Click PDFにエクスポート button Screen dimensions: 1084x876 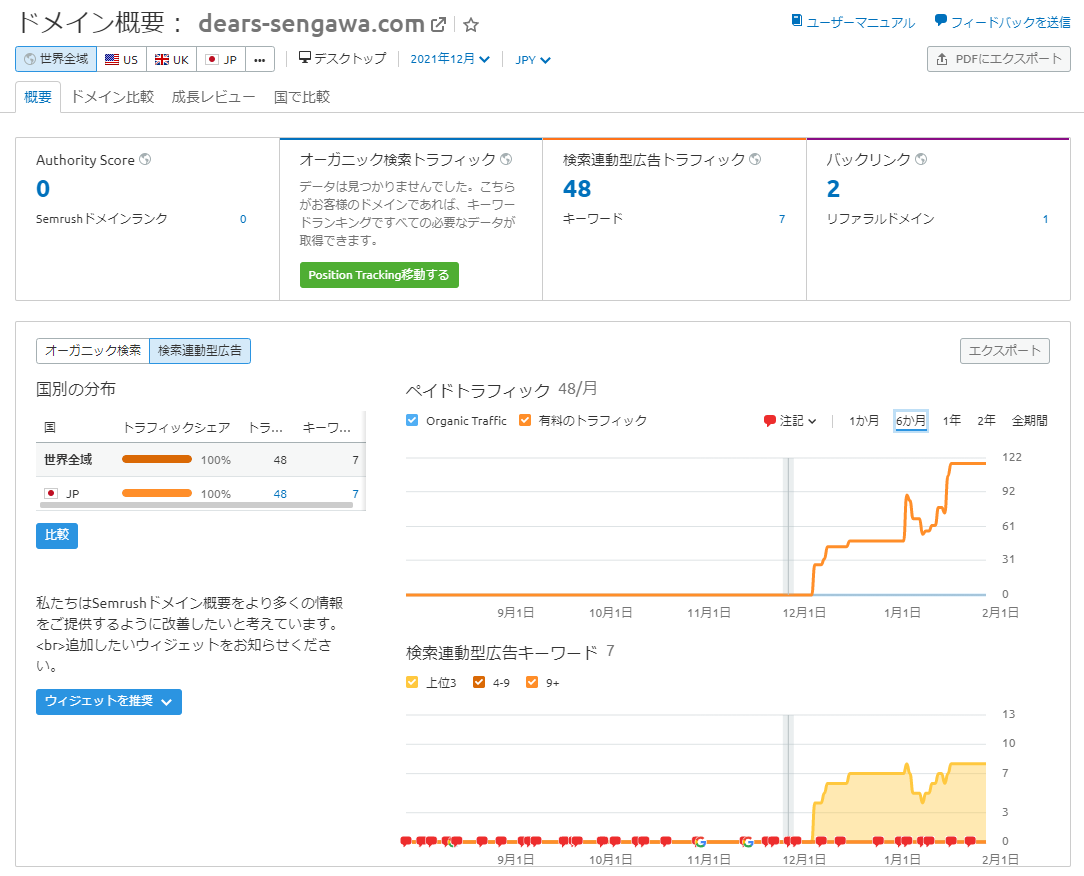(998, 59)
